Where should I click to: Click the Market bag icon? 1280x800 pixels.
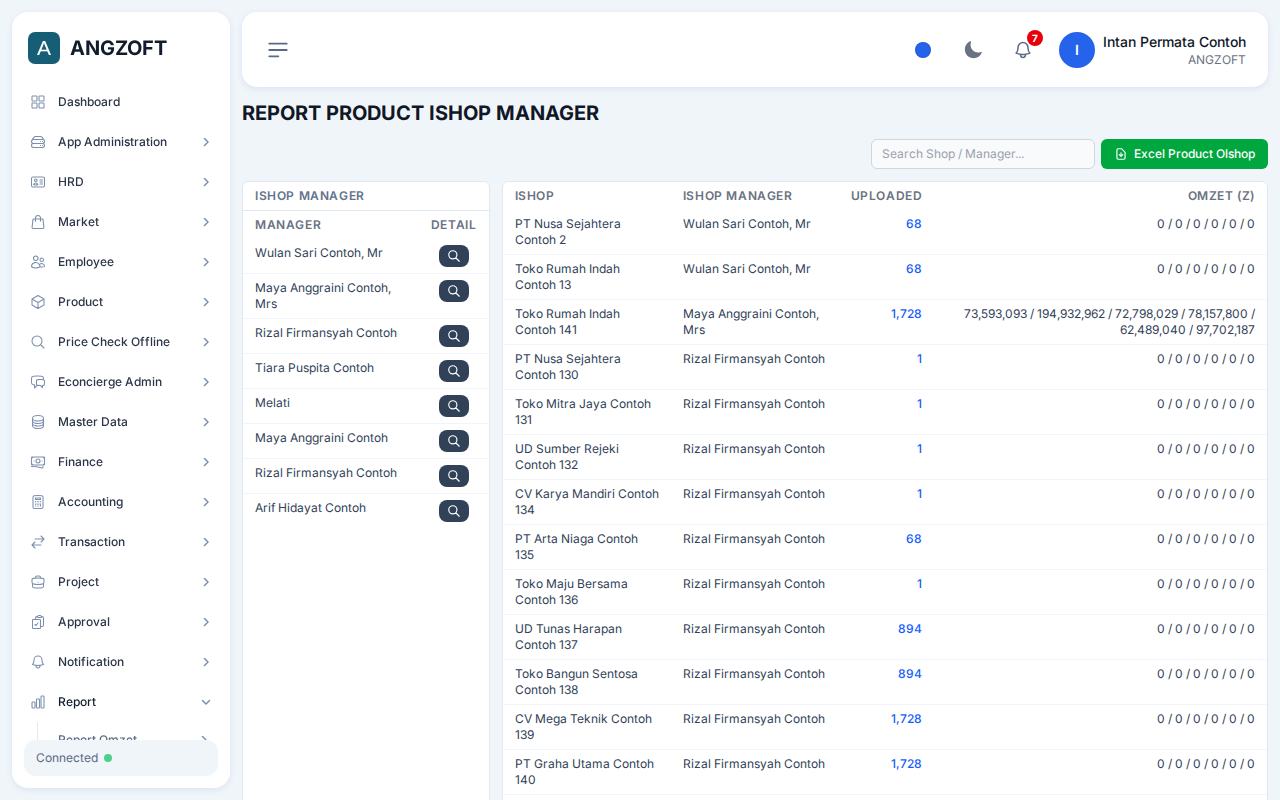(x=38, y=222)
